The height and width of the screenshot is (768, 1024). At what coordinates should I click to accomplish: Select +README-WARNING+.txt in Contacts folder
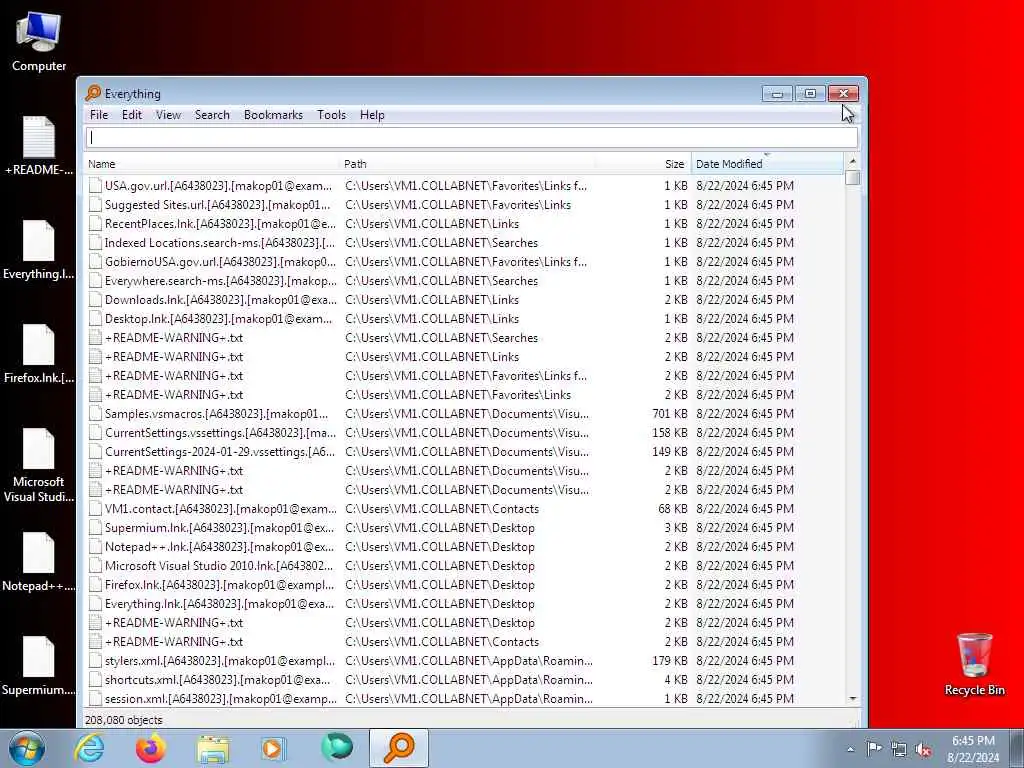click(464, 642)
